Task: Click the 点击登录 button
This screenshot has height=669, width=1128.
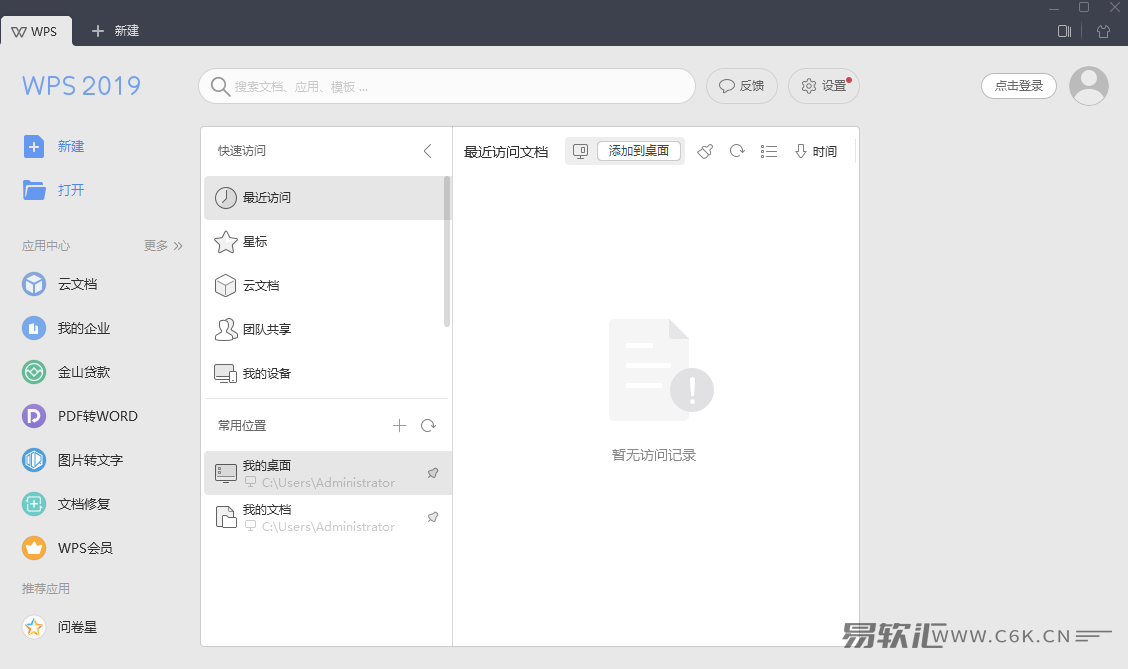Action: [1019, 86]
